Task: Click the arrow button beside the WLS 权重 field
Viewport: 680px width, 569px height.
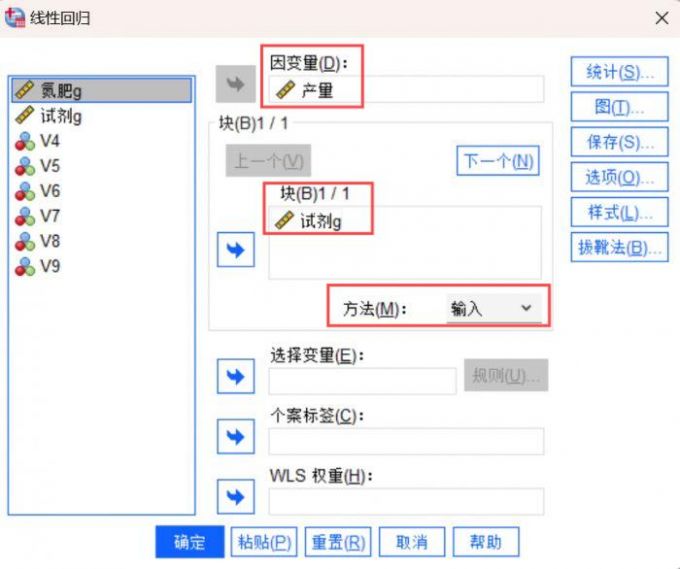Action: pos(235,497)
